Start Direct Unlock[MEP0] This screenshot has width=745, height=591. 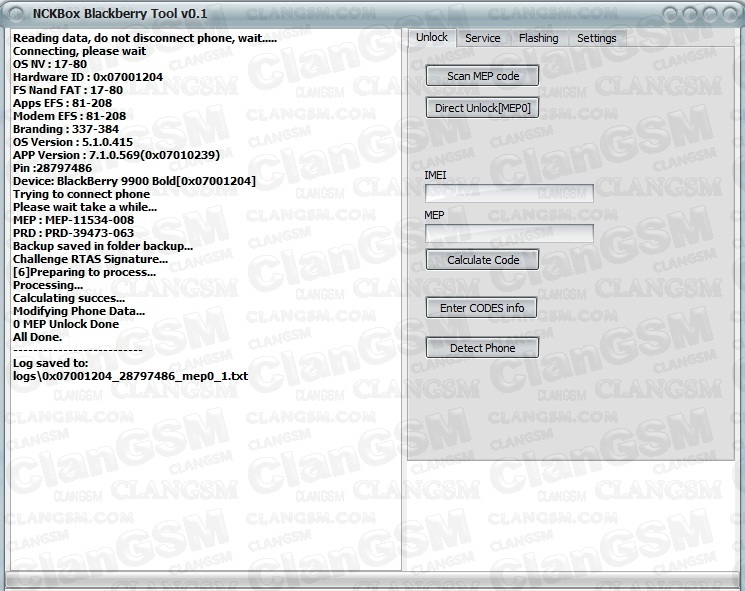click(x=482, y=108)
